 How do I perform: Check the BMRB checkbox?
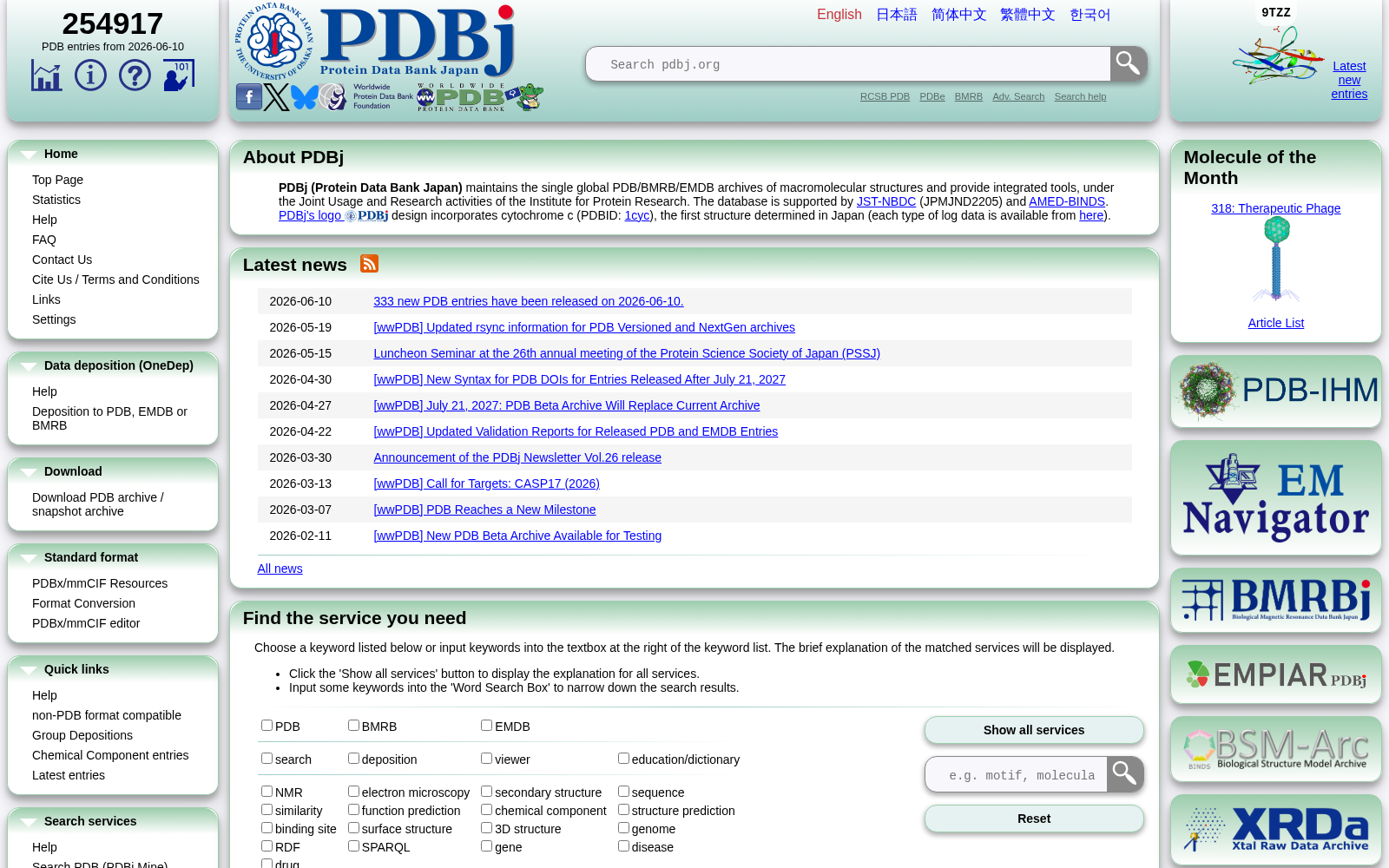coord(353,726)
